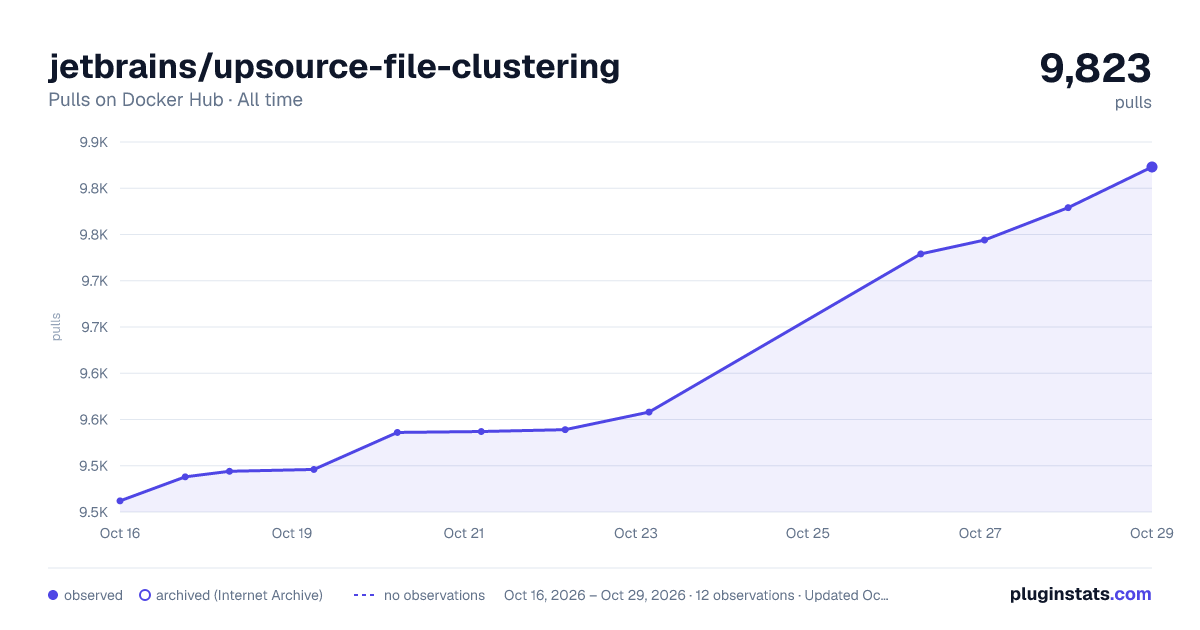1200x630 pixels.
Task: Click the chart title jetbrains/upsource-file-clustering
Action: [334, 67]
